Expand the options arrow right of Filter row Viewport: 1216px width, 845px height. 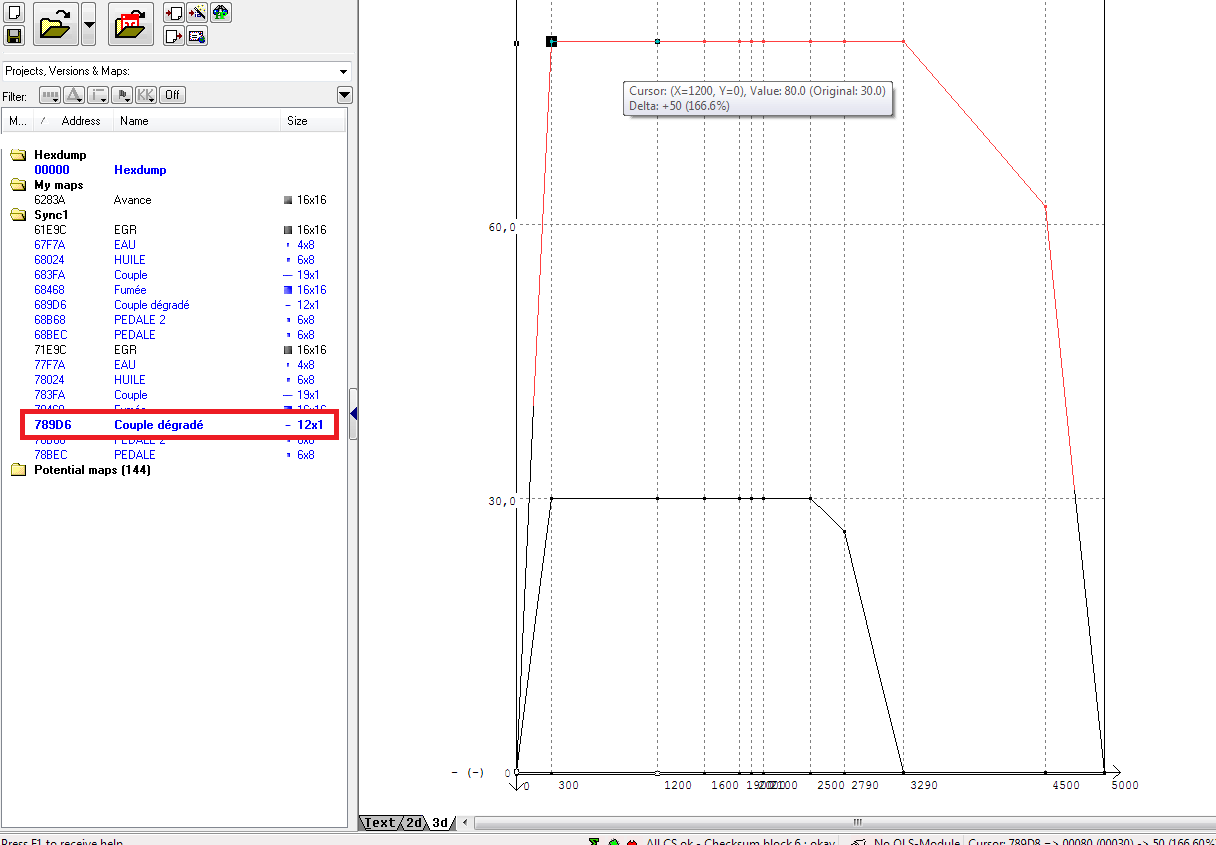pos(345,95)
